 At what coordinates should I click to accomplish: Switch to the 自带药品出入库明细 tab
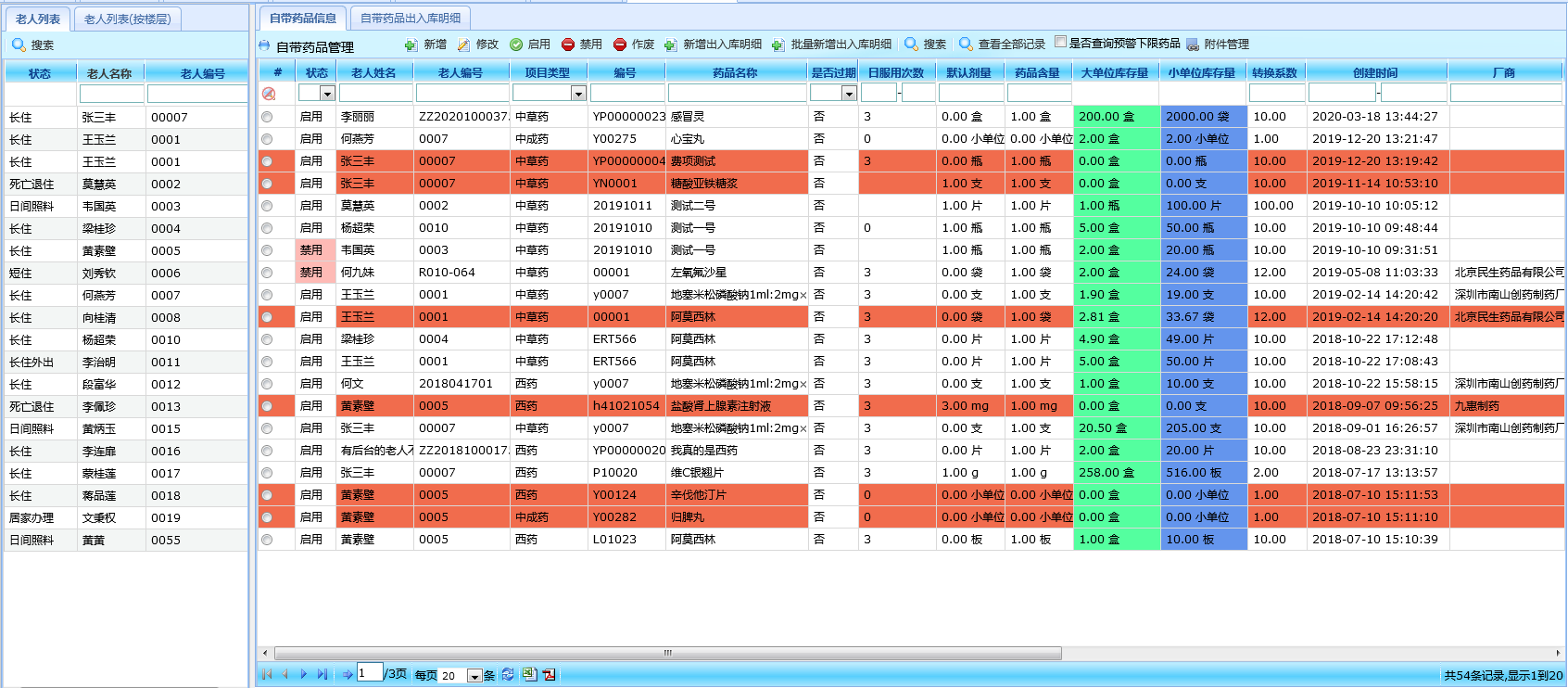tap(411, 19)
